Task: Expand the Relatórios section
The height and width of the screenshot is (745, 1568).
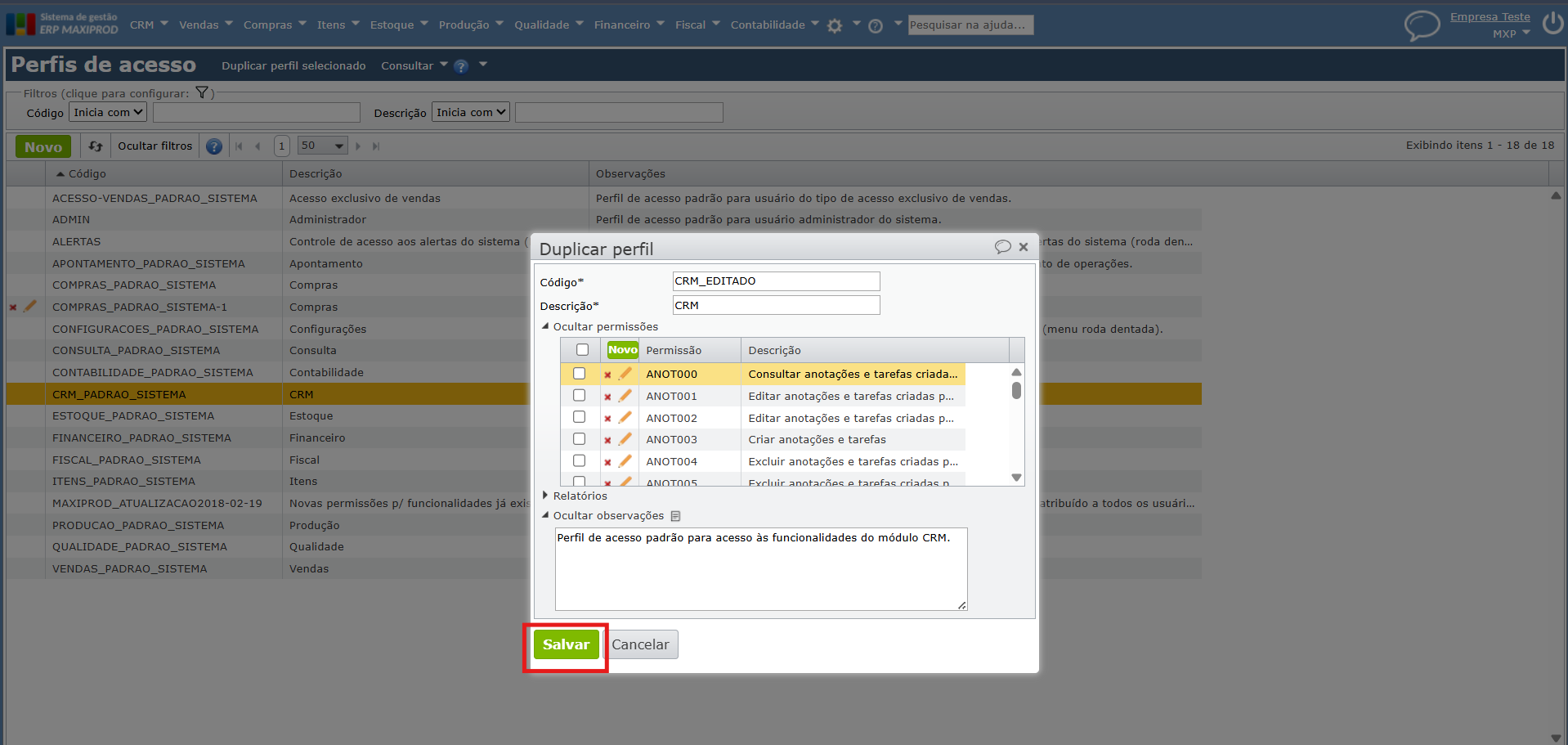Action: pos(574,496)
